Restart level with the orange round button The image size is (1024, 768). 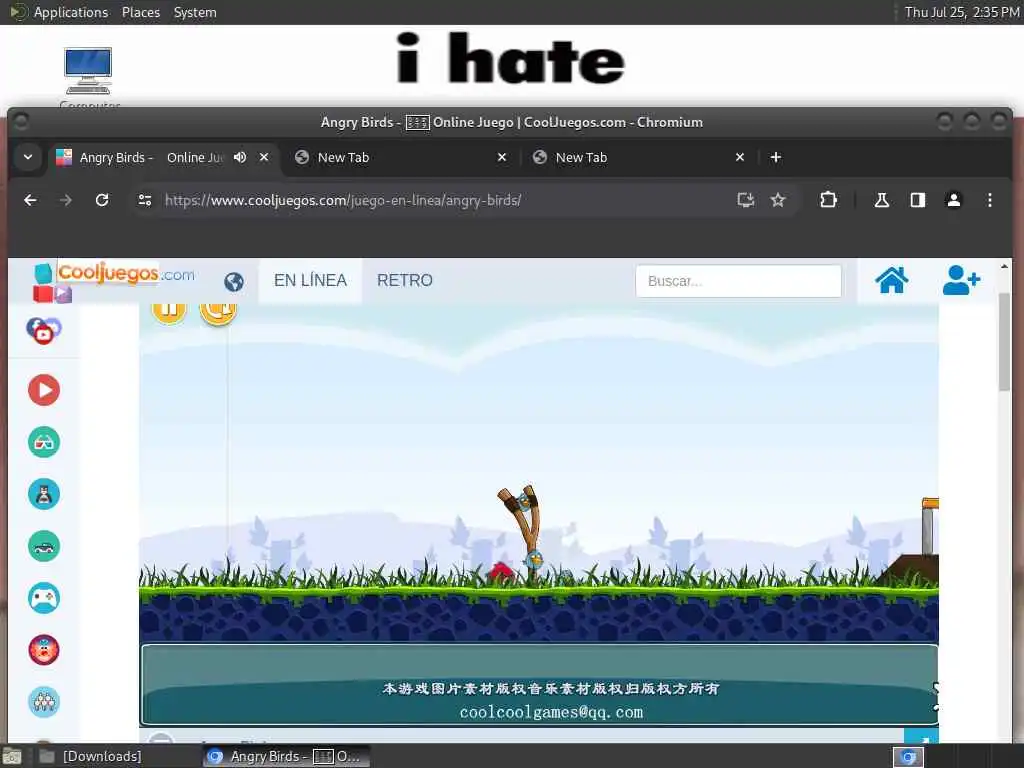click(218, 312)
